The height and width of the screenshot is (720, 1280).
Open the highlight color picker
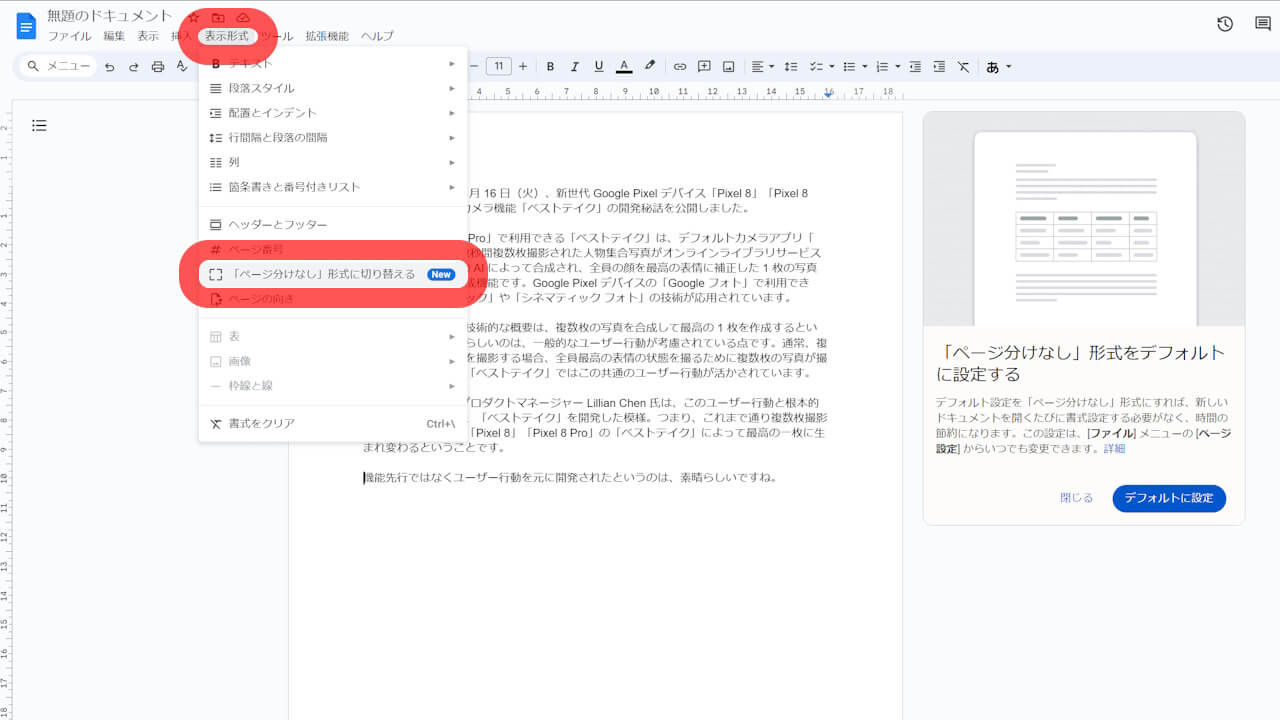(x=650, y=67)
